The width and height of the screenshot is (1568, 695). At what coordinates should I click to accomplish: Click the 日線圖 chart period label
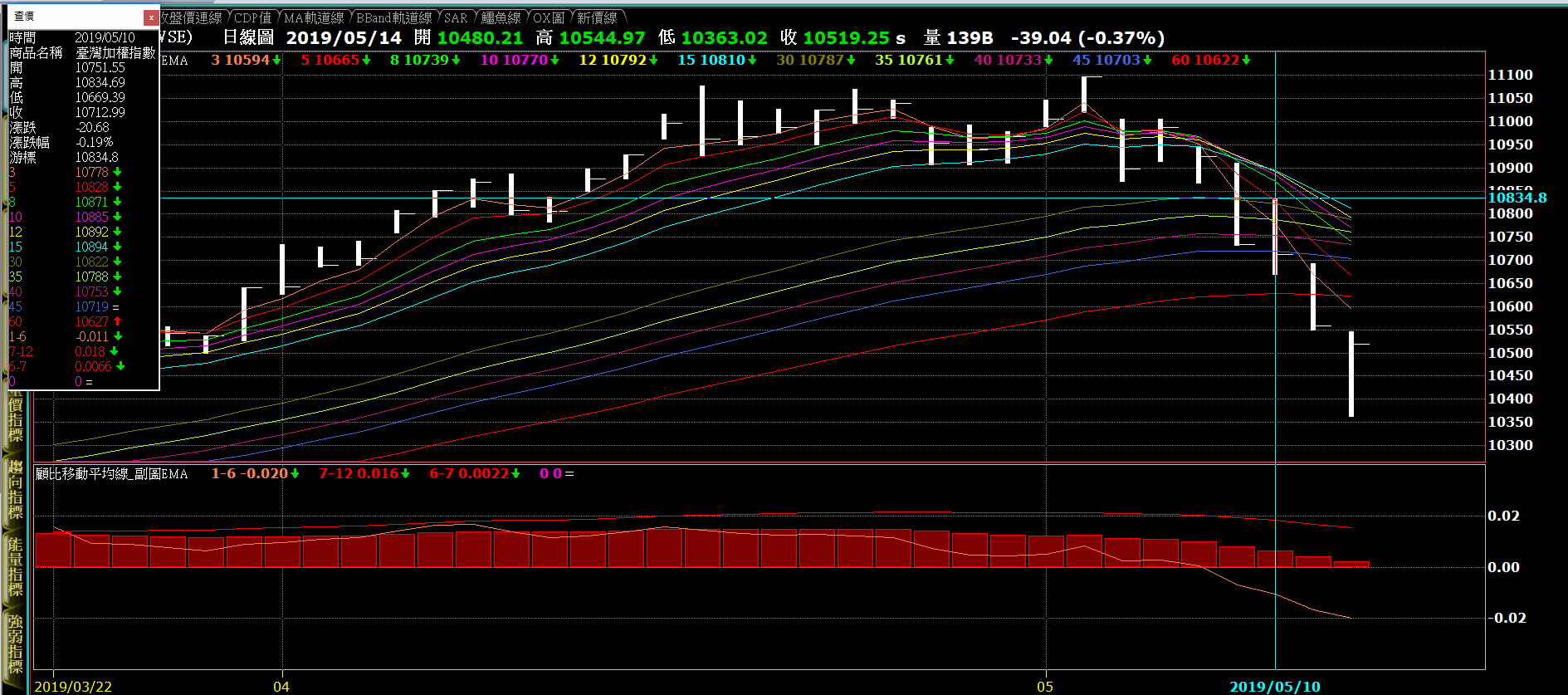(x=248, y=37)
